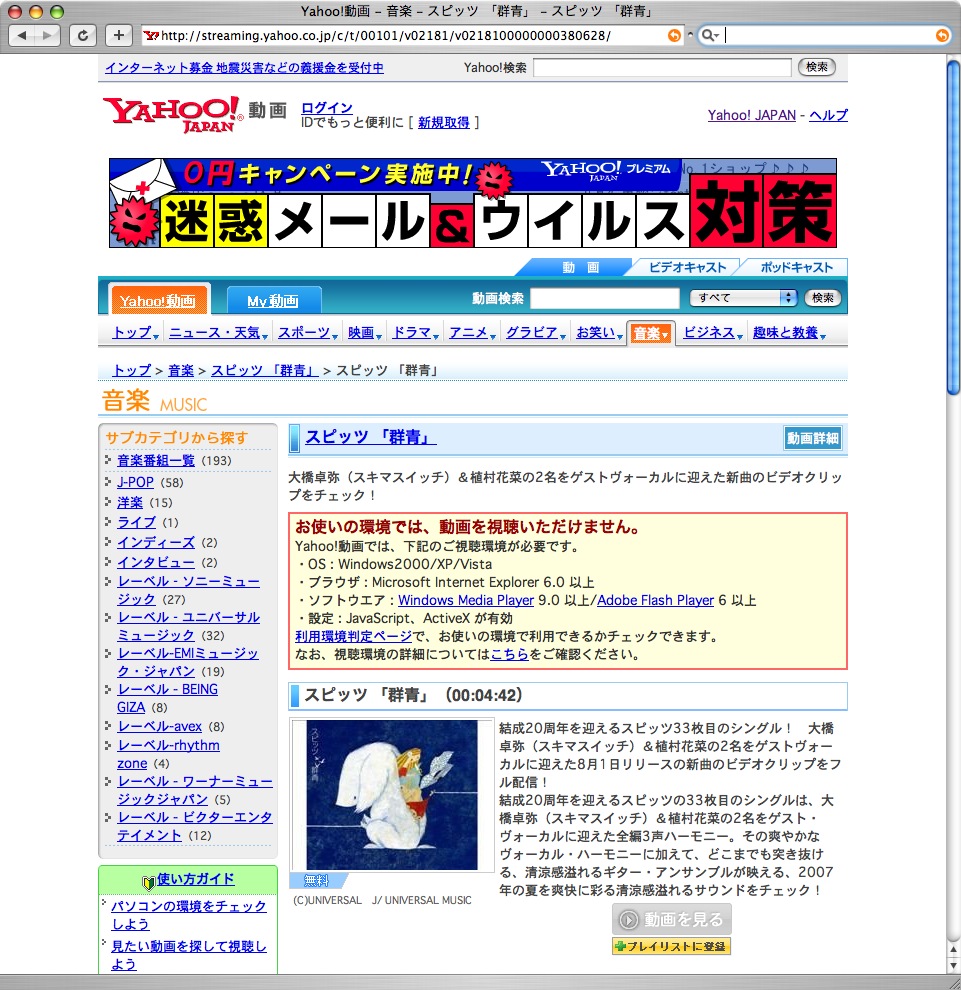Open the highlighted 音楽 menu tab
Viewport: 961px width, 990px height.
pyautogui.click(x=650, y=333)
